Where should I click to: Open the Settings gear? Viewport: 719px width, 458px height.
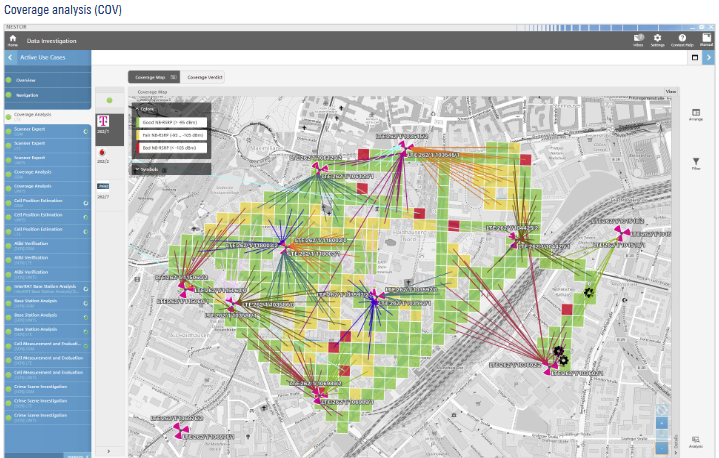[657, 40]
